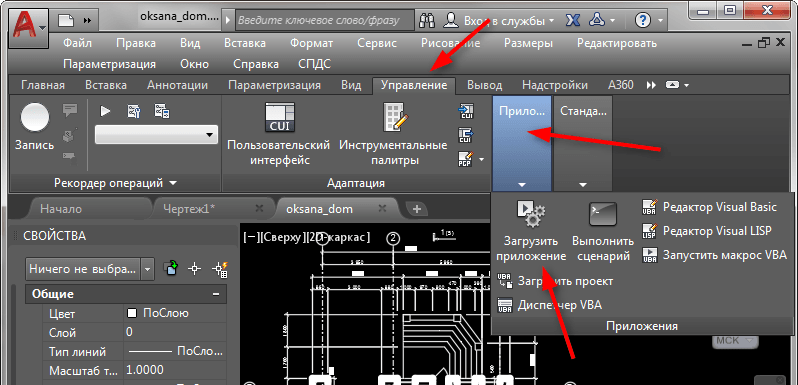Open the Ничего не выбрано dropdown
The width and height of the screenshot is (798, 385).
point(90,268)
